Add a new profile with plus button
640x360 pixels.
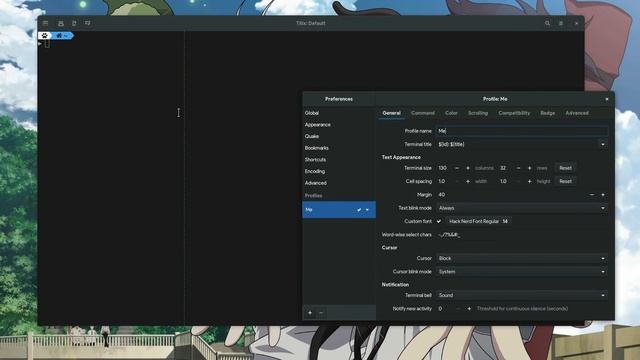[x=310, y=313]
